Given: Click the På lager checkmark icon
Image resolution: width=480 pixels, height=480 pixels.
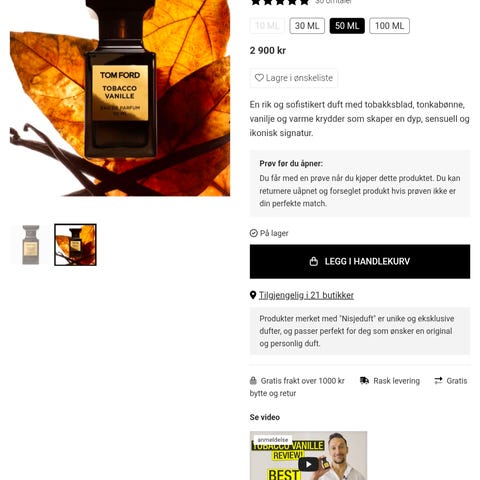Looking at the screenshot, I should [254, 233].
